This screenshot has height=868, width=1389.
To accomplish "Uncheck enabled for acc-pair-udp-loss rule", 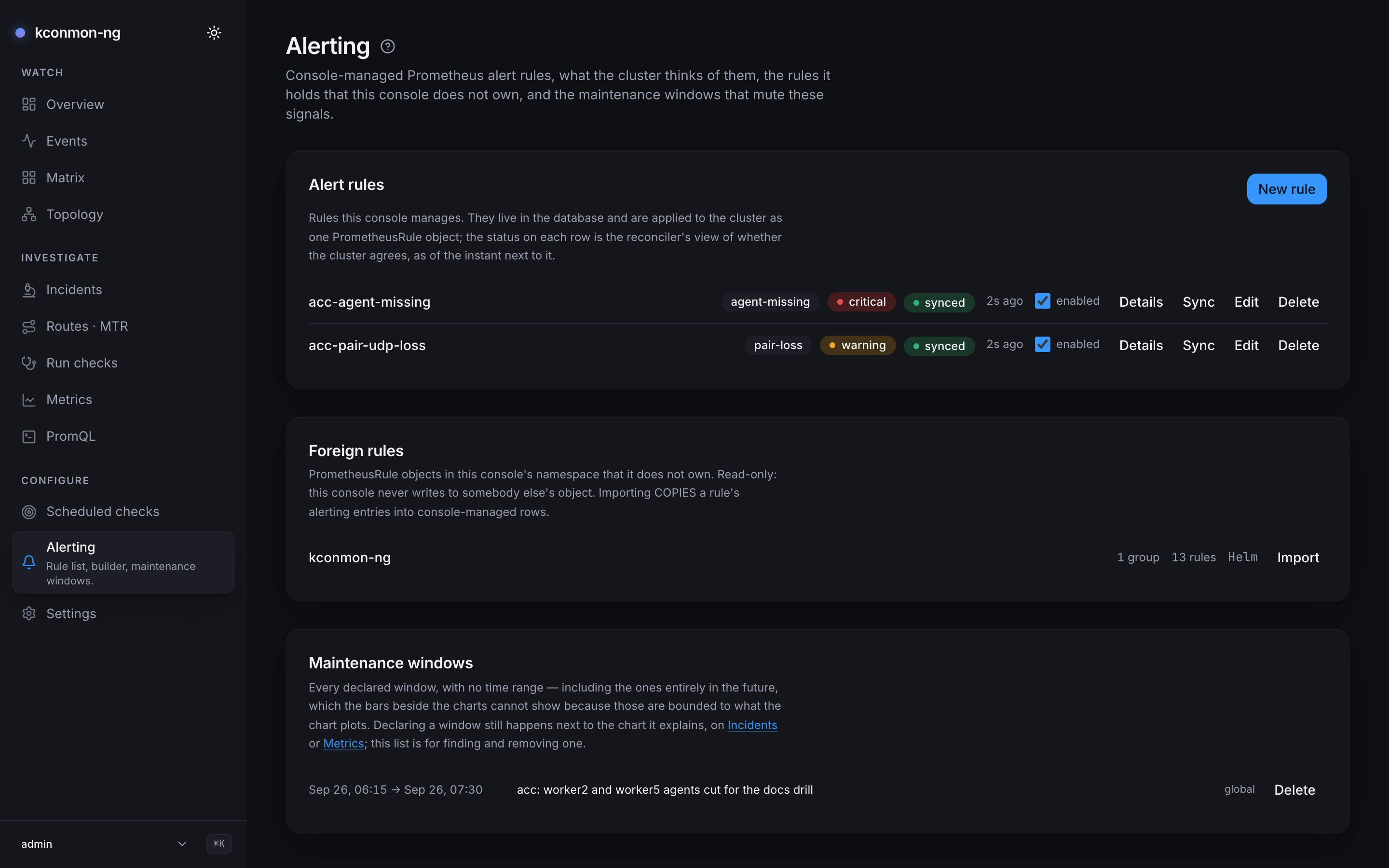I will [x=1042, y=344].
